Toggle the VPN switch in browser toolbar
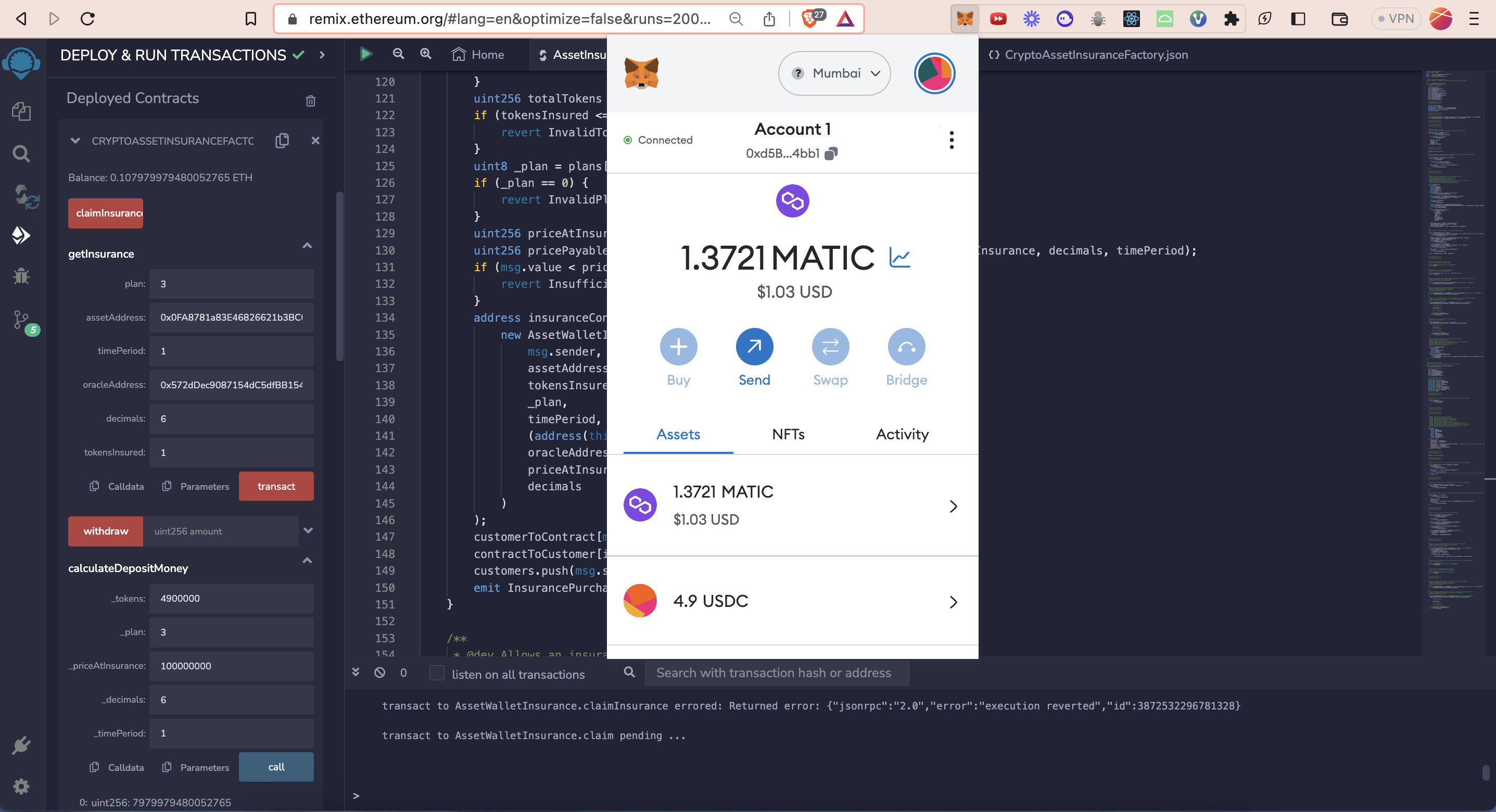The height and width of the screenshot is (812, 1496). tap(1396, 19)
